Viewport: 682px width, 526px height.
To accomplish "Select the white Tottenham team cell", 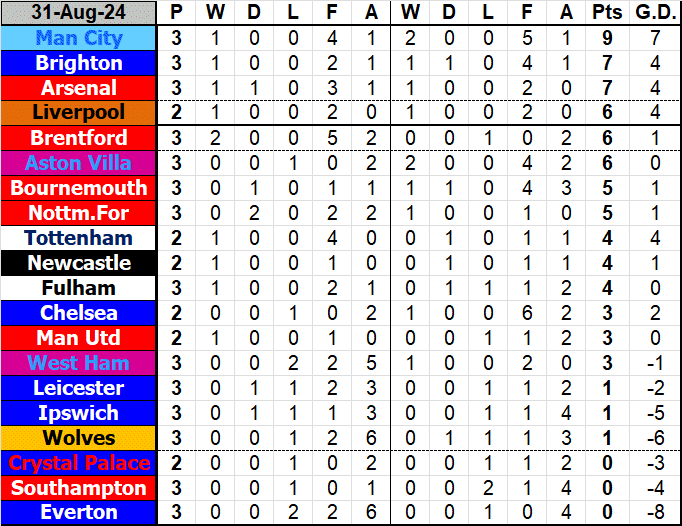I will tap(79, 238).
